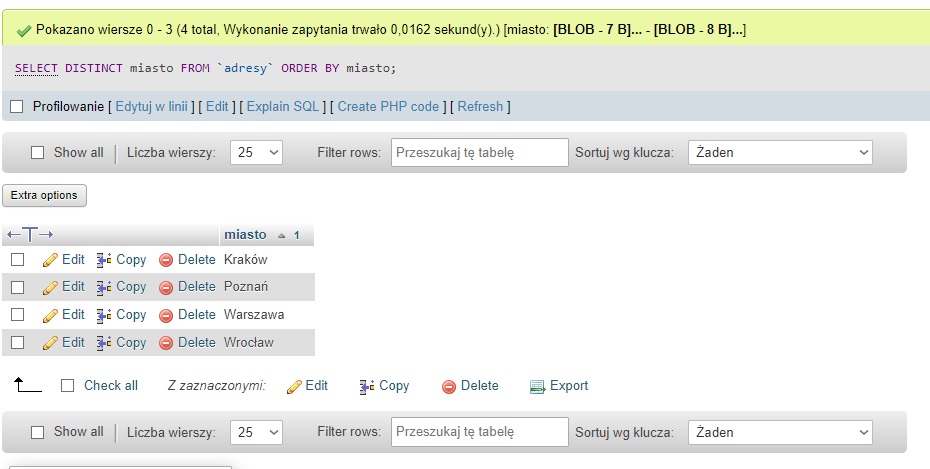The height and width of the screenshot is (469, 930).
Task: Tick the top Show all checkbox
Action: [38, 153]
